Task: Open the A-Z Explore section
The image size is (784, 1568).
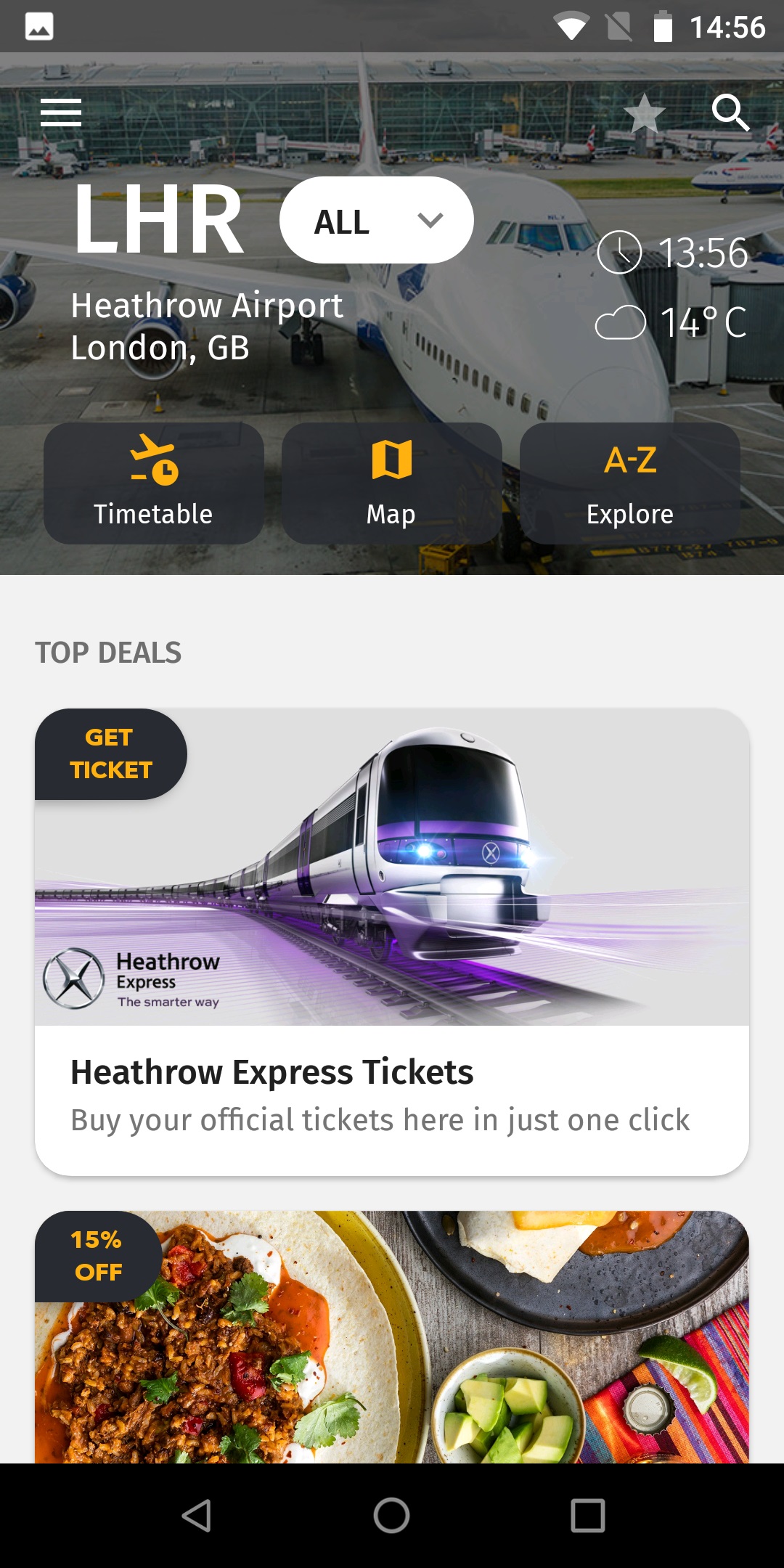Action: (x=630, y=483)
